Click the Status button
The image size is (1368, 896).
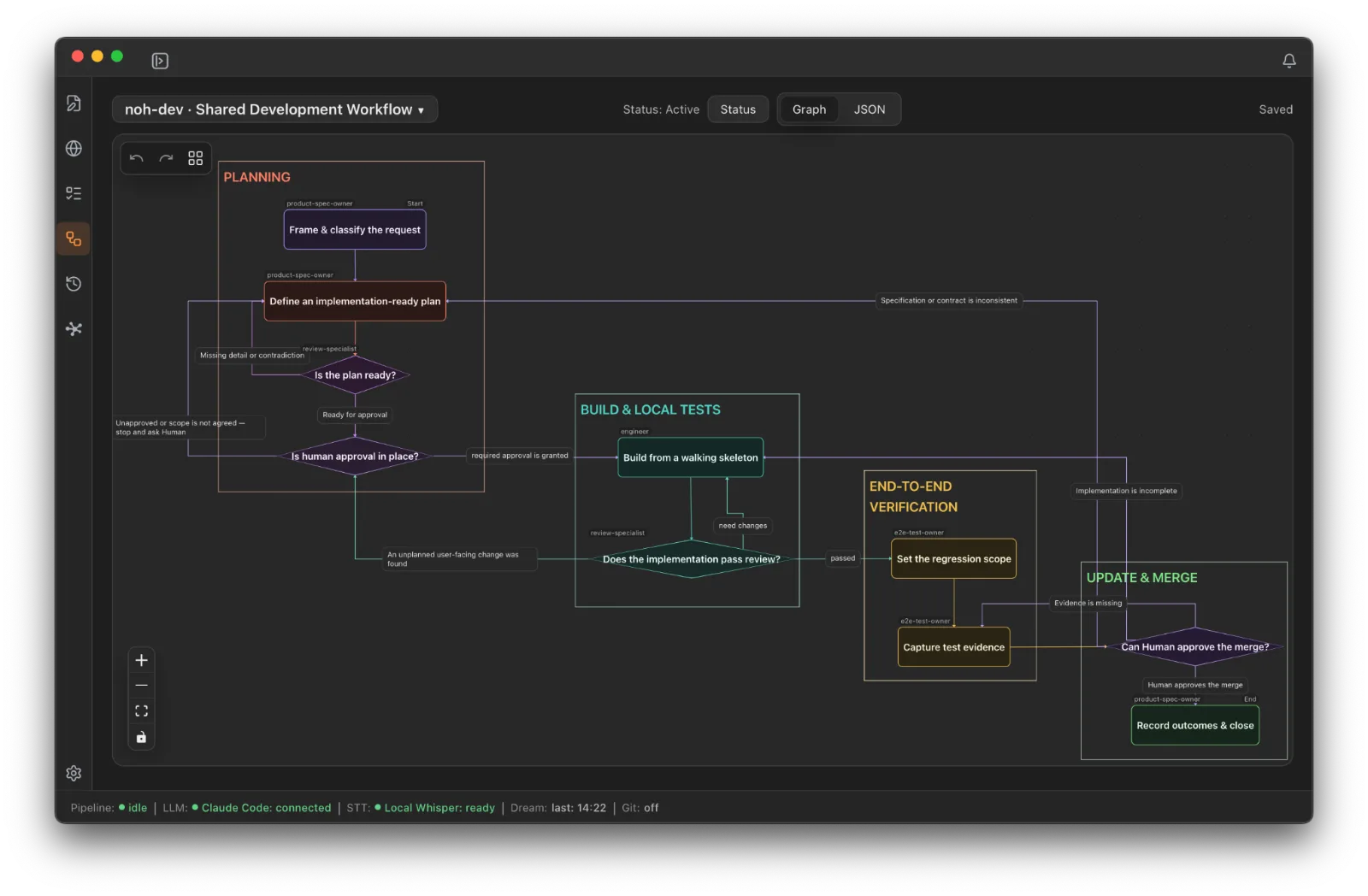pos(738,109)
